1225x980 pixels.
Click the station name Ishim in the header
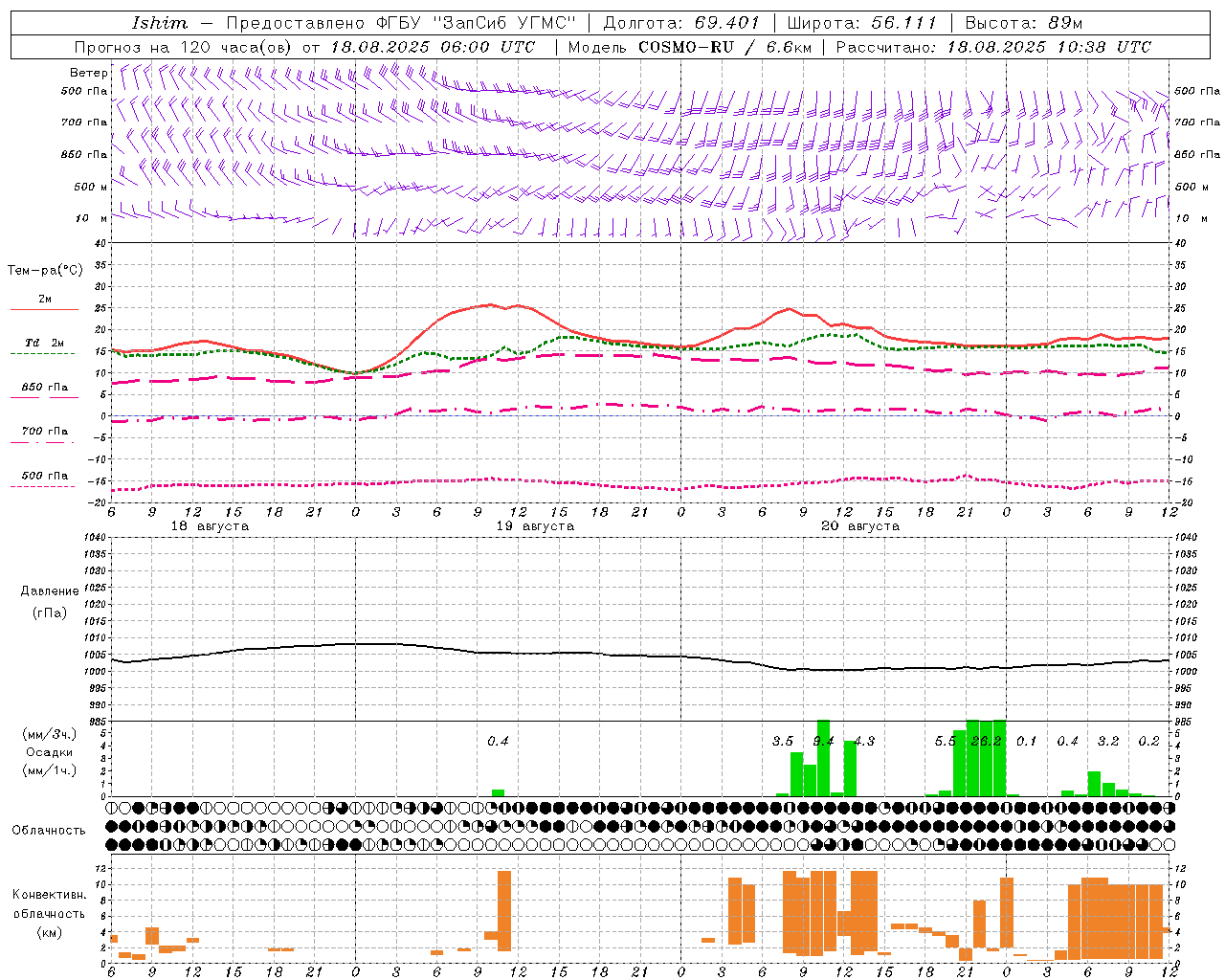tap(160, 23)
